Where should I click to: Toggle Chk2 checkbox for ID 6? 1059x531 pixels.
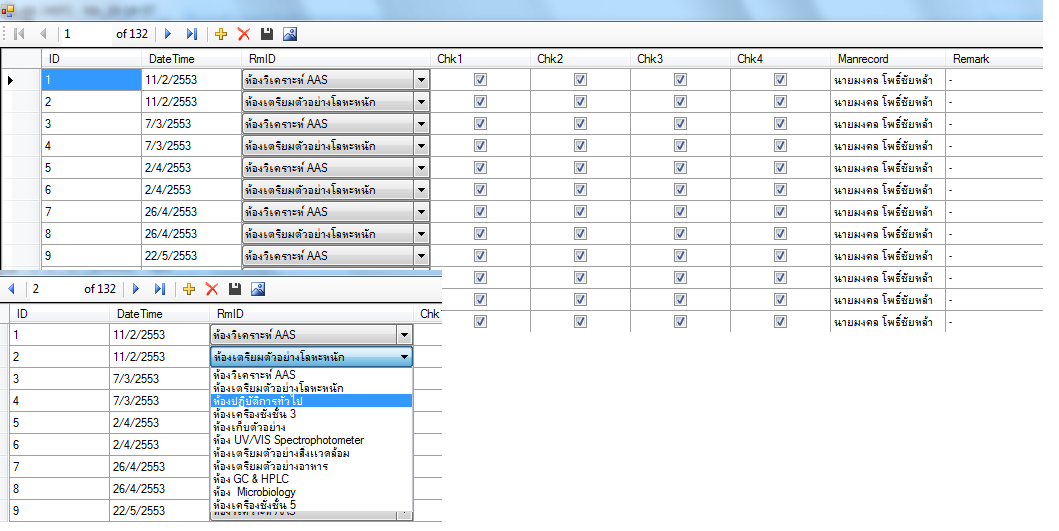[x=580, y=190]
